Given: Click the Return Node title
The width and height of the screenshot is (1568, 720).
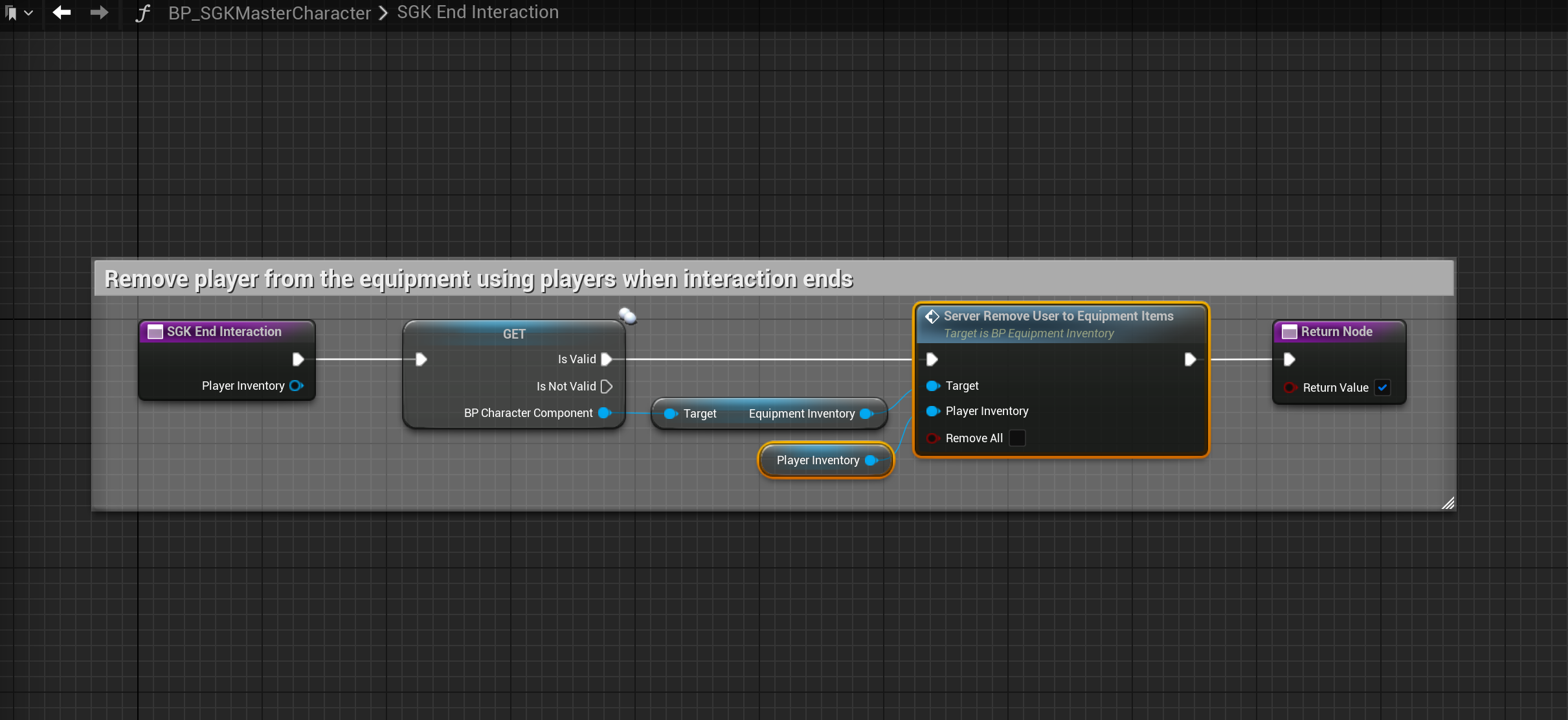Looking at the screenshot, I should (1336, 332).
